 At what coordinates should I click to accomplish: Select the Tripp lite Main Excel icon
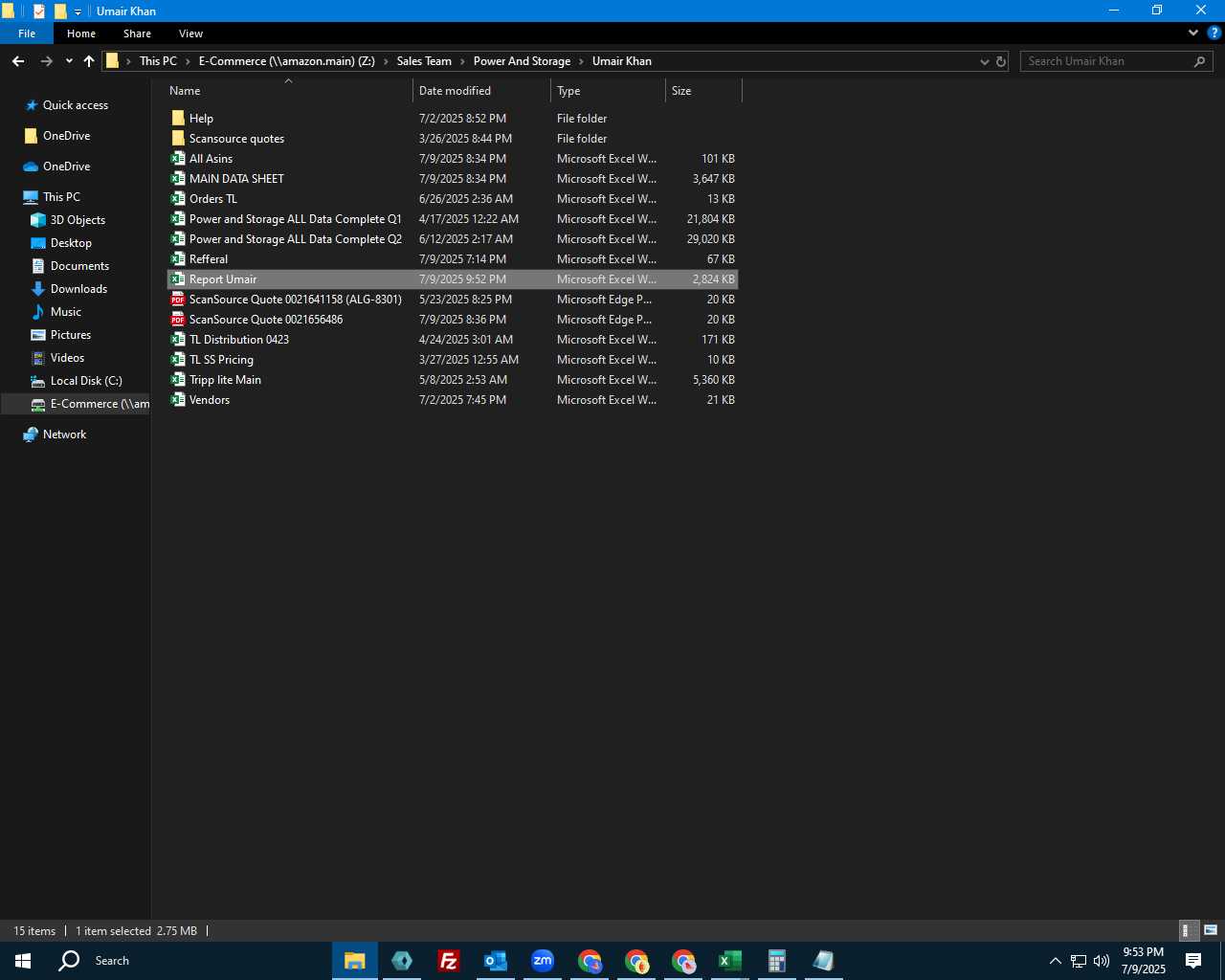pyautogui.click(x=178, y=380)
